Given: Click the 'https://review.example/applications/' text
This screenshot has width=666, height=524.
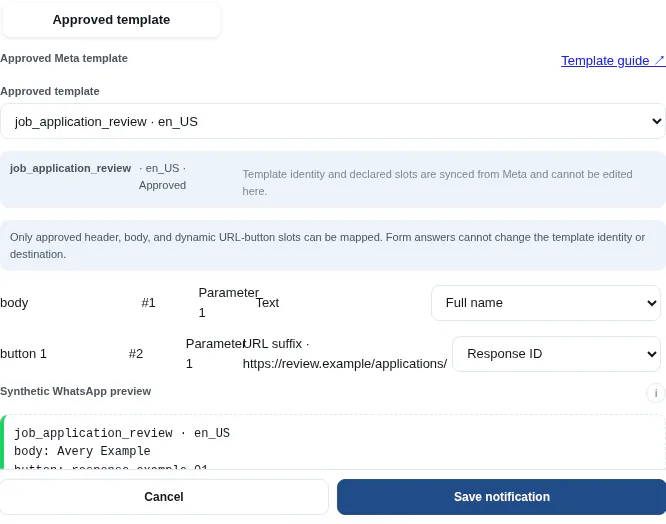Looking at the screenshot, I should pos(345,364).
